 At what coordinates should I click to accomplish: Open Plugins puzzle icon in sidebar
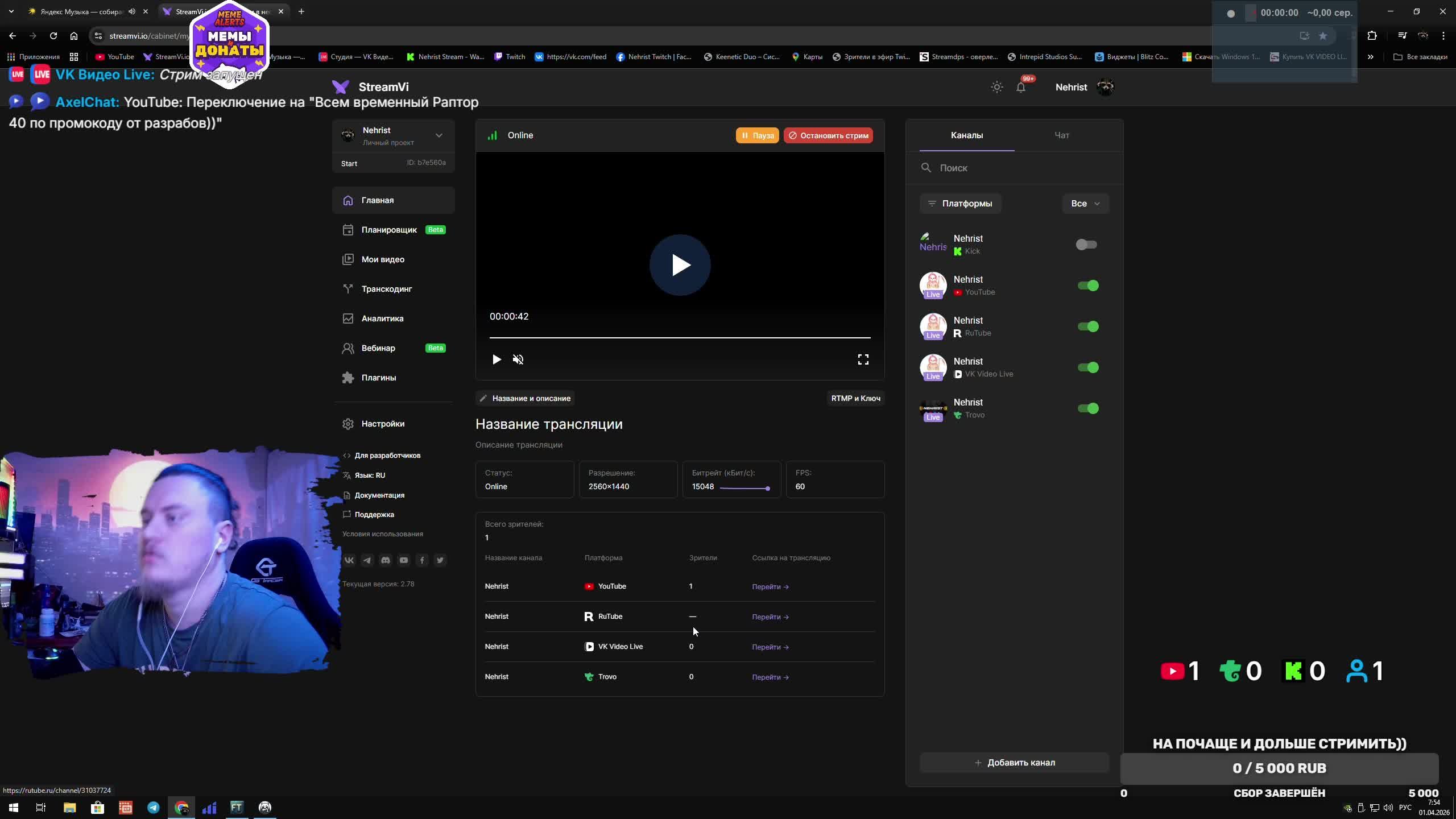coord(348,378)
